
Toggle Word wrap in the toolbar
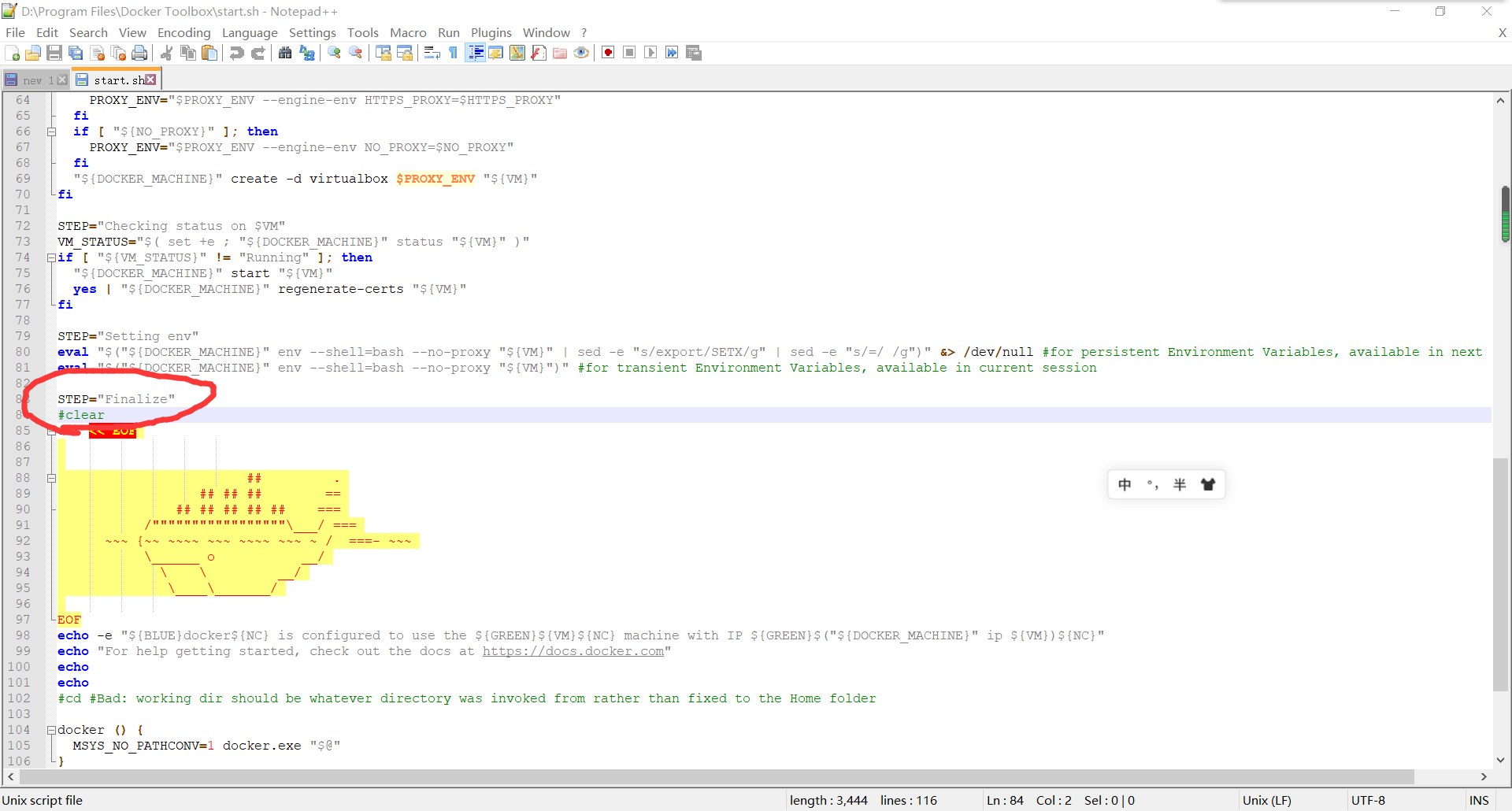click(x=432, y=53)
